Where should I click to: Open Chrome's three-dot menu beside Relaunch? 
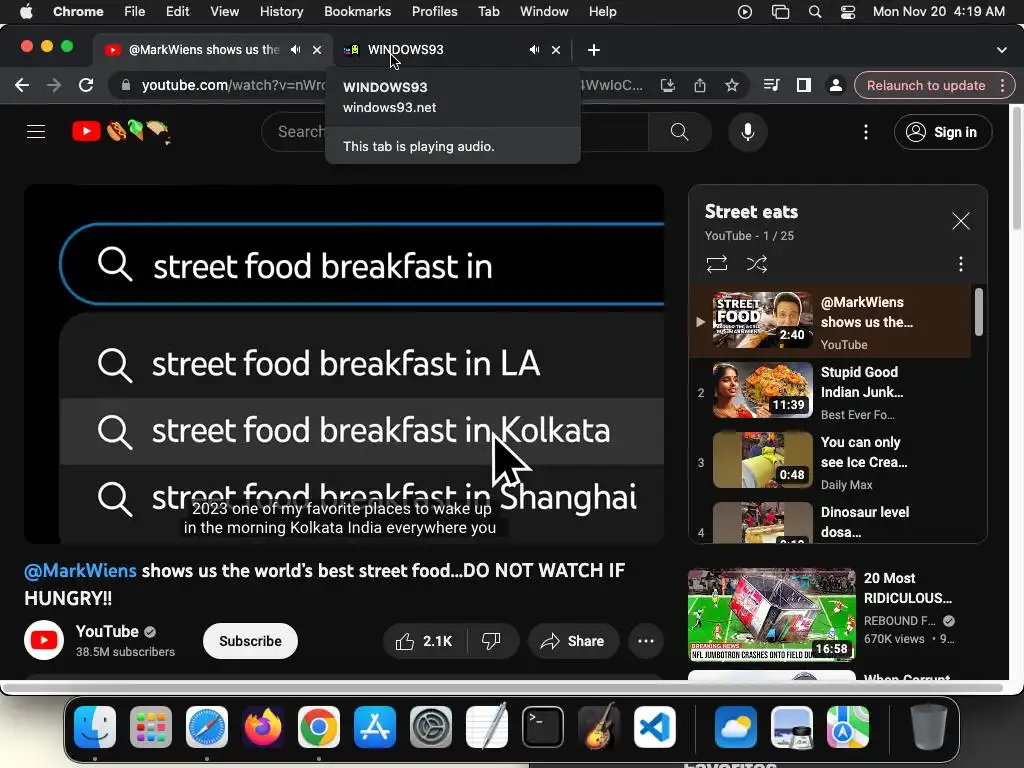tap(1002, 86)
